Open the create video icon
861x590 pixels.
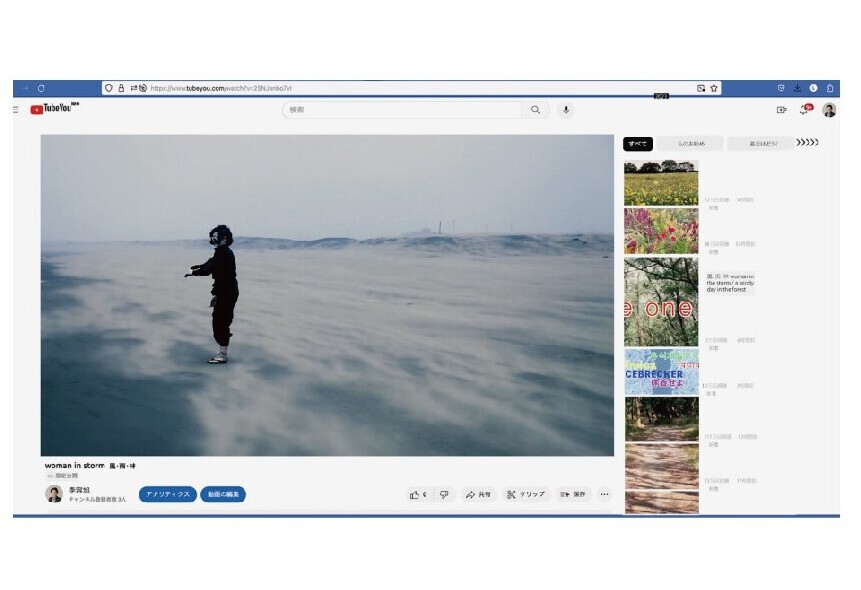(781, 110)
